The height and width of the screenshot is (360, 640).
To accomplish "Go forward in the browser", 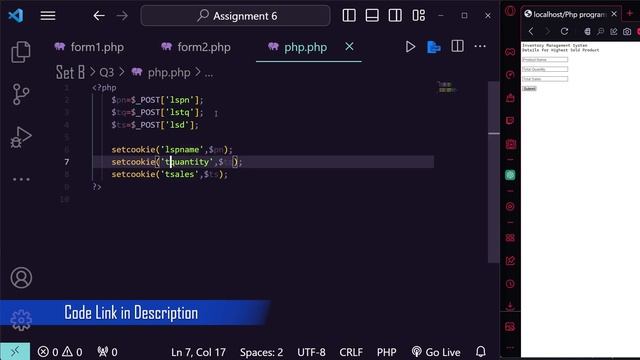I will click(548, 31).
